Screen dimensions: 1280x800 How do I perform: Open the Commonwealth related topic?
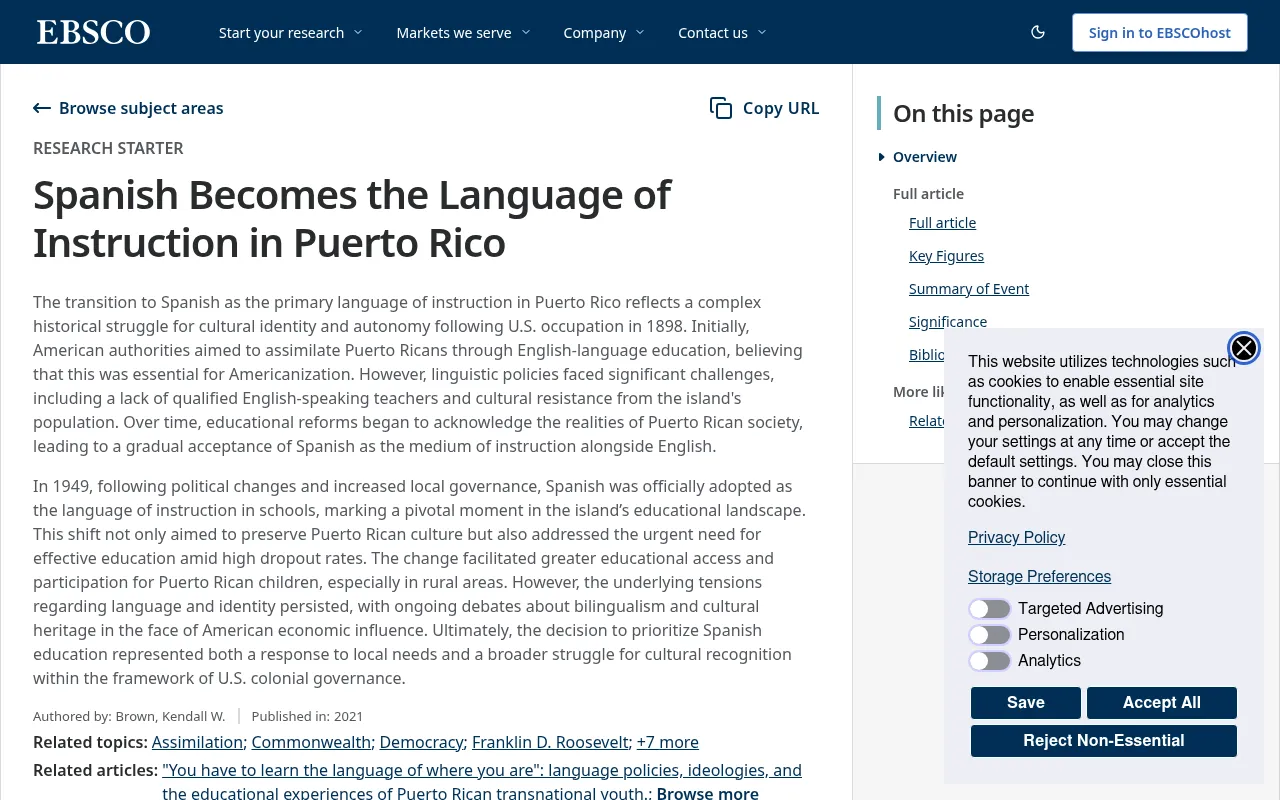point(311,742)
